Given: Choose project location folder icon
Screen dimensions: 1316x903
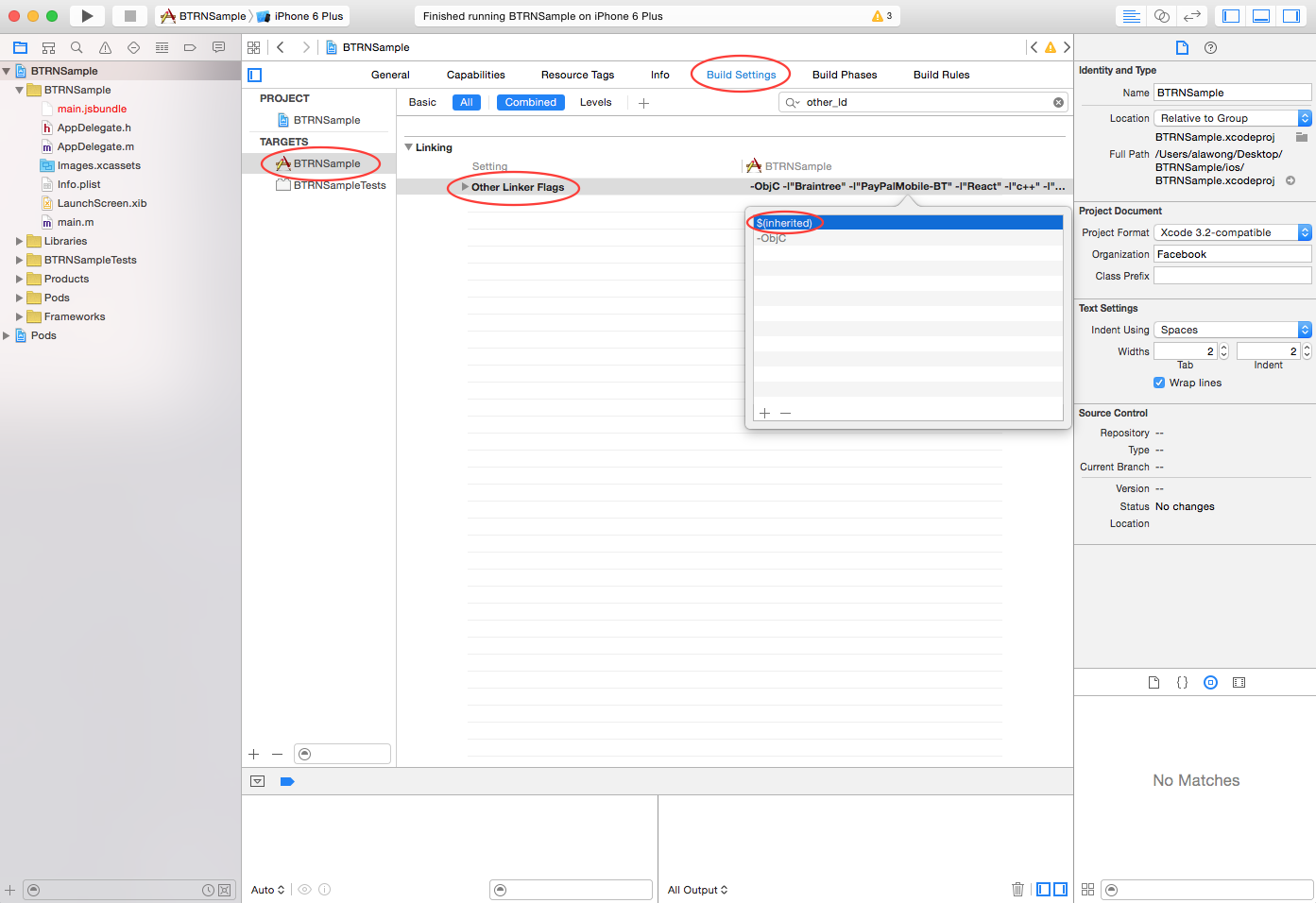Looking at the screenshot, I should tap(1301, 137).
